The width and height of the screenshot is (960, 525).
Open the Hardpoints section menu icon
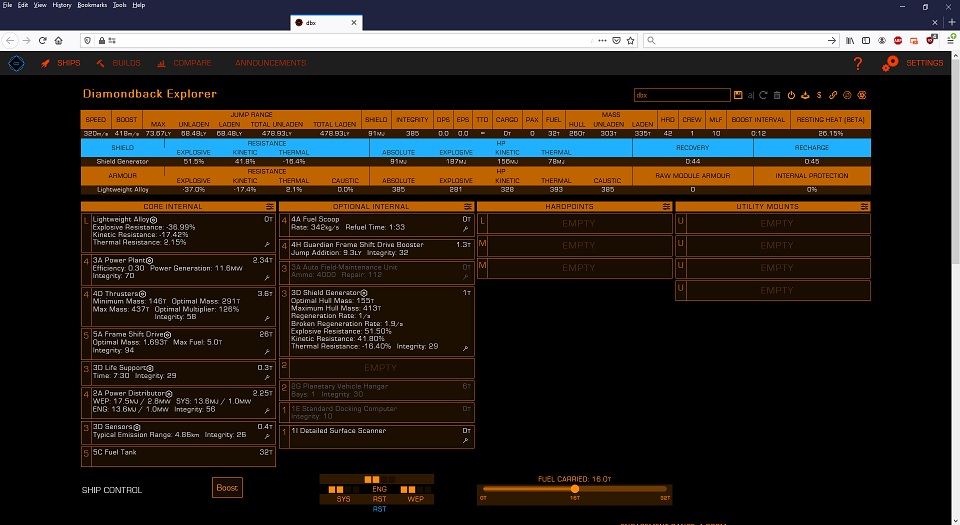click(666, 207)
